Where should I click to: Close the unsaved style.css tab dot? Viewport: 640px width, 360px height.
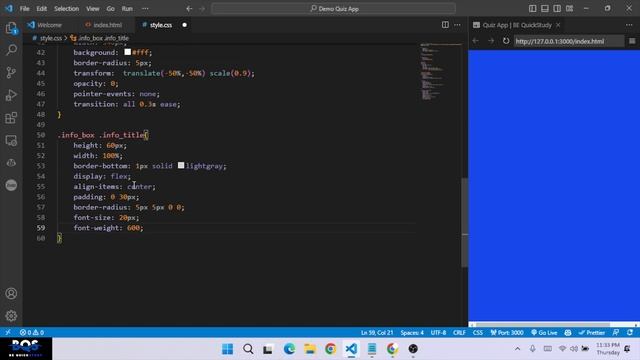(x=184, y=25)
